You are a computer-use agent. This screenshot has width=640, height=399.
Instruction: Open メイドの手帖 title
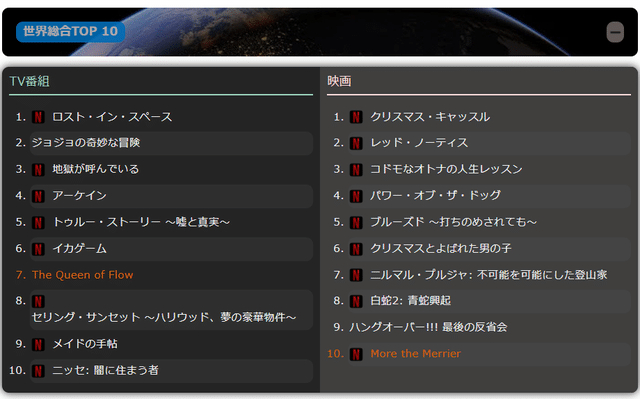pyautogui.click(x=85, y=344)
